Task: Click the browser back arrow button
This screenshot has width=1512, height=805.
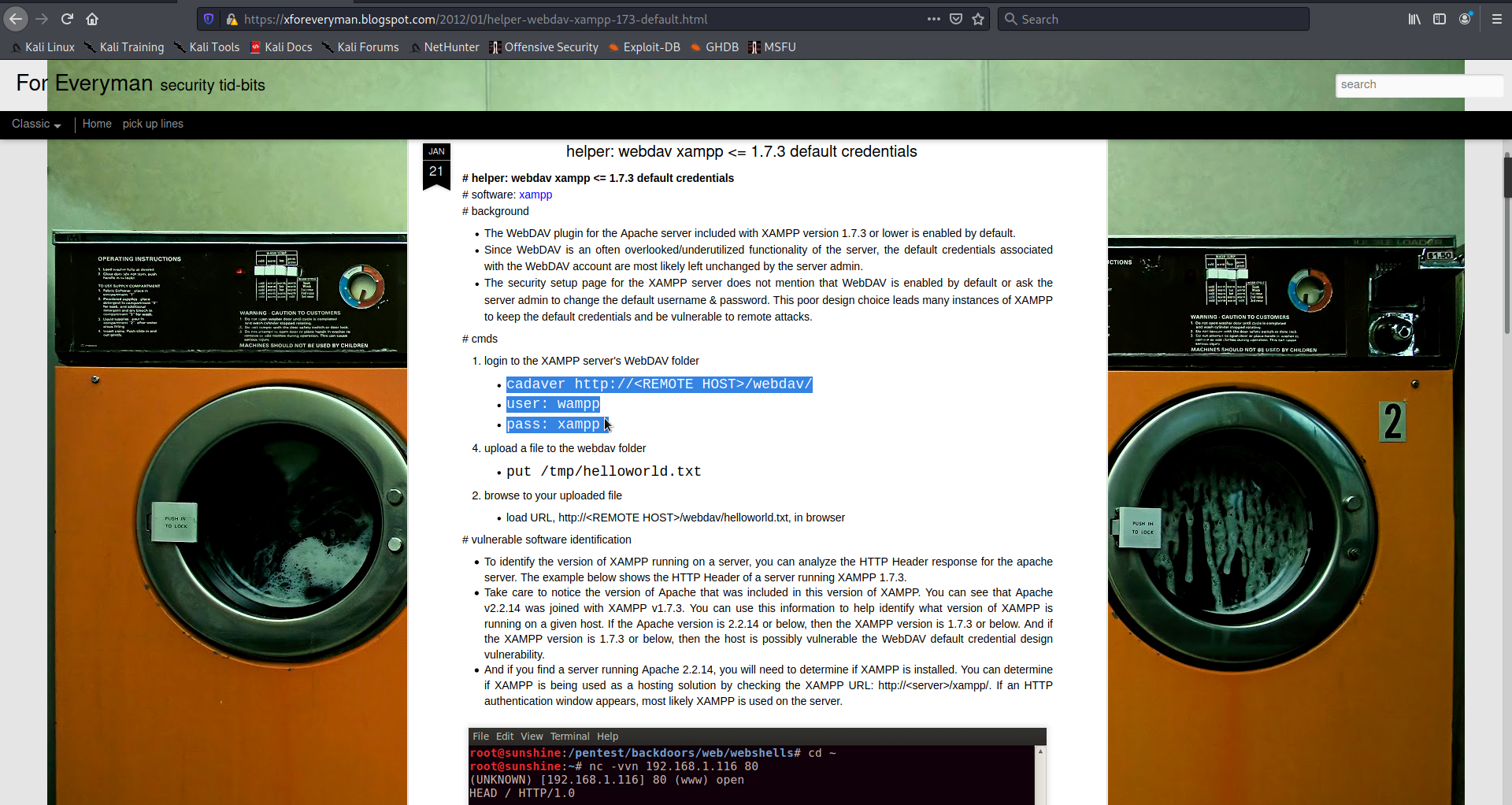Action: pyautogui.click(x=16, y=19)
